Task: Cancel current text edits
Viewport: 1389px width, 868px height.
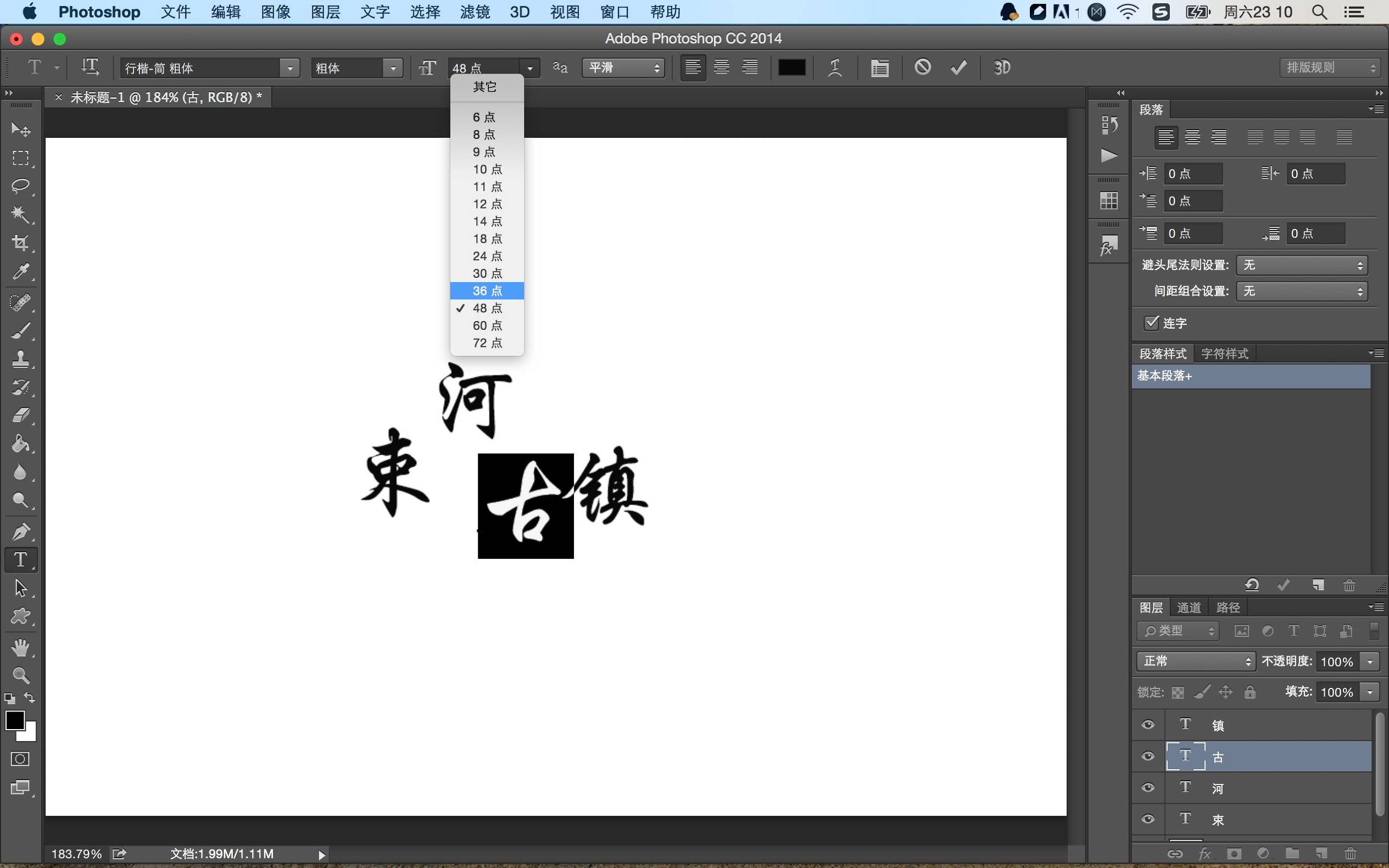Action: (x=922, y=67)
